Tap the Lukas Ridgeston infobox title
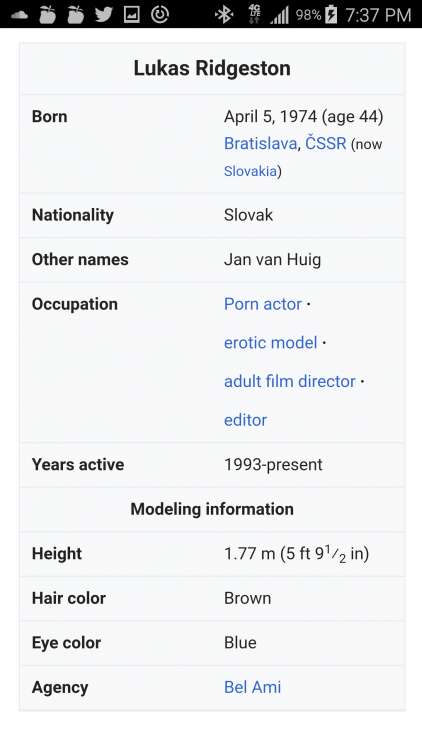Image resolution: width=422 pixels, height=750 pixels. point(212,68)
